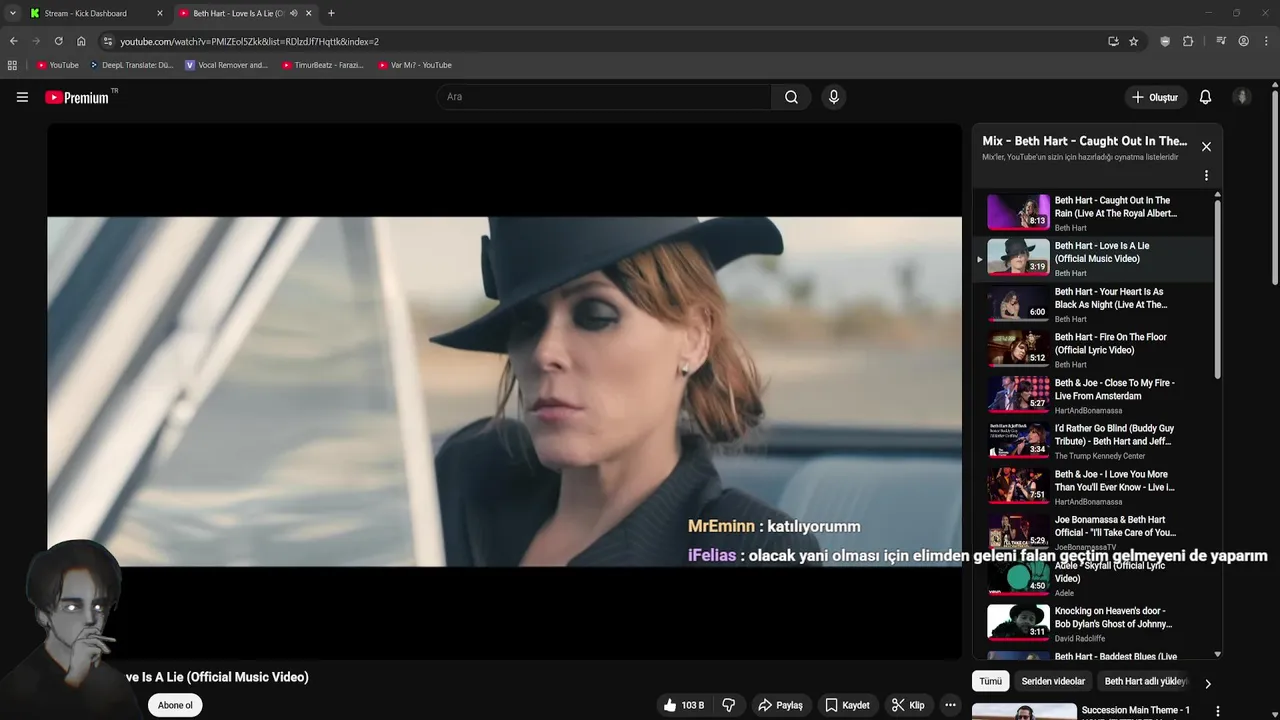This screenshot has height=720, width=1280.
Task: Open the shield extension icon
Action: point(1165,41)
